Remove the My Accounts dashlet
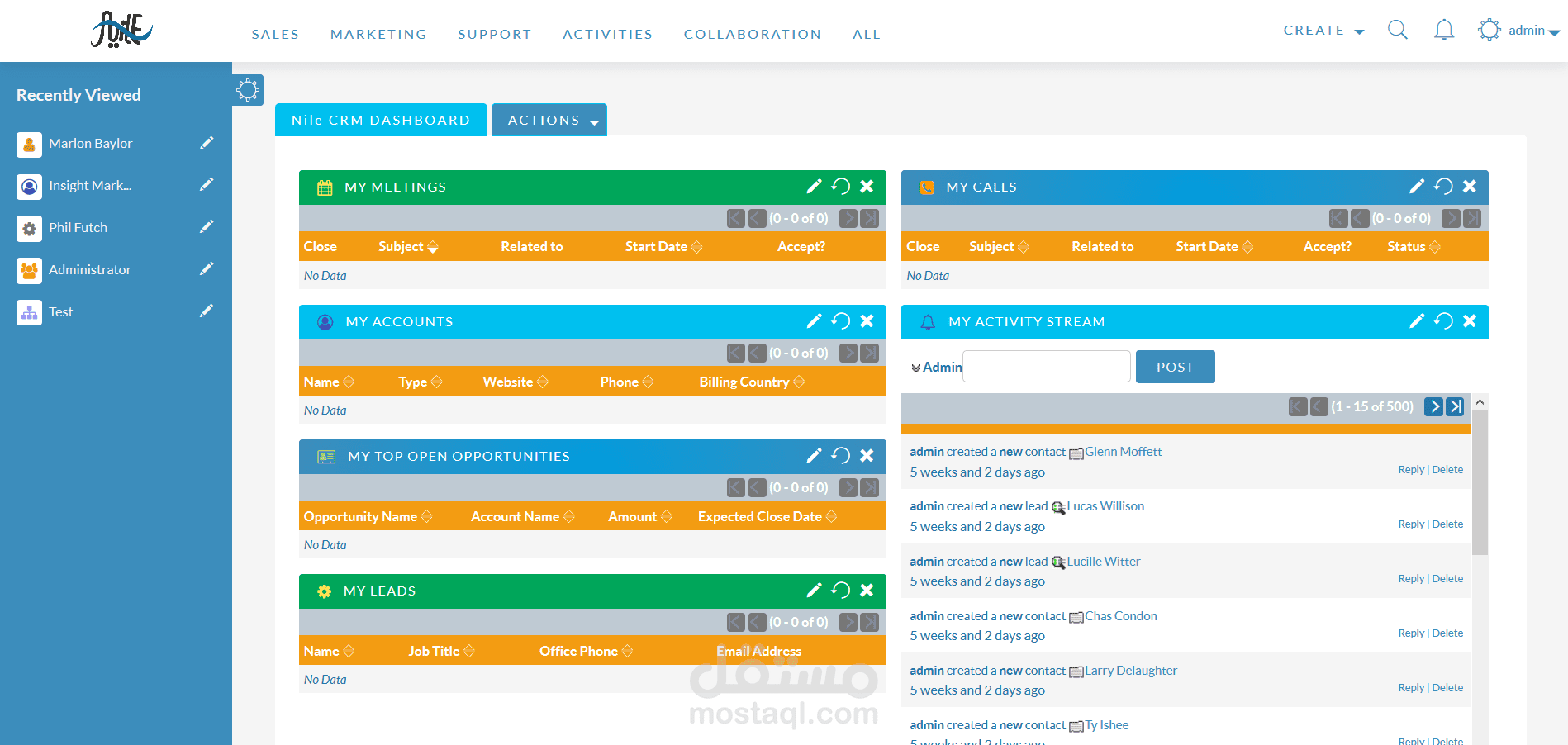Viewport: 1568px width, 745px height. pos(867,320)
